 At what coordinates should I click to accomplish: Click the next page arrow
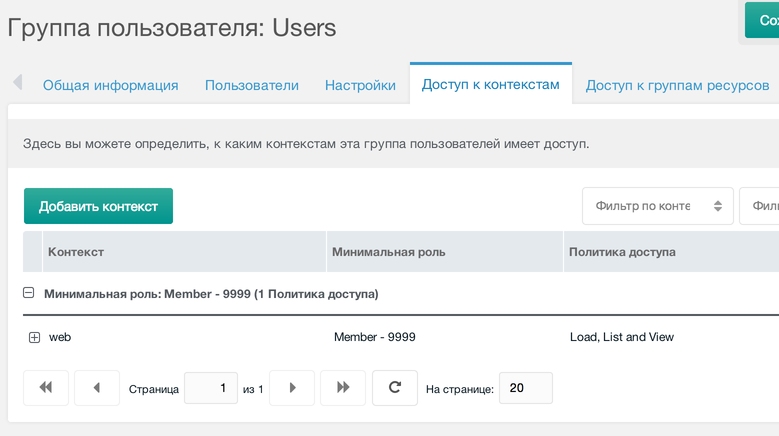(x=291, y=388)
